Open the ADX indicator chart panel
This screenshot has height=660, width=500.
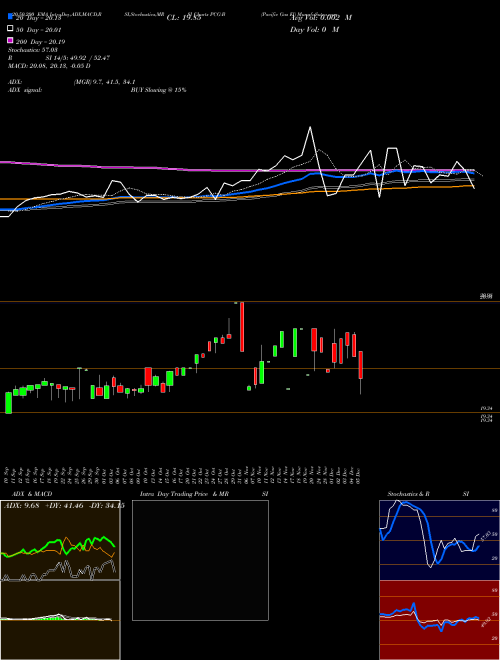pyautogui.click(x=60, y=540)
